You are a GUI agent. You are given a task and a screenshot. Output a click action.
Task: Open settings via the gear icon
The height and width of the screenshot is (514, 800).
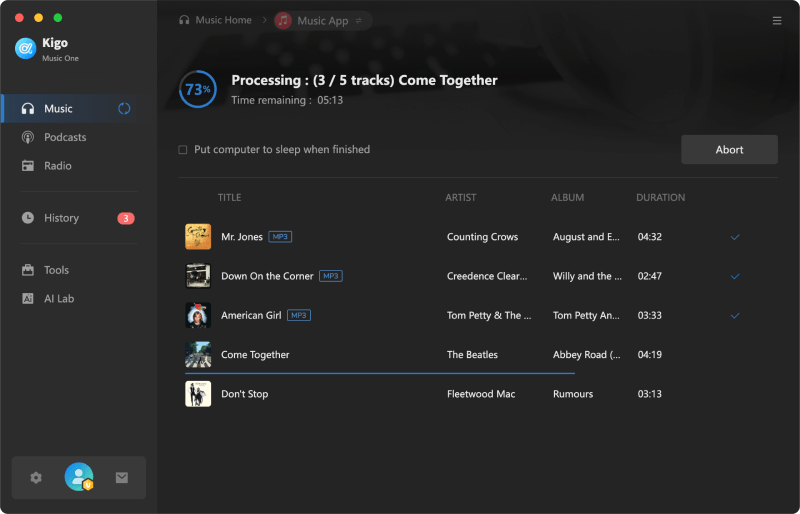click(36, 478)
